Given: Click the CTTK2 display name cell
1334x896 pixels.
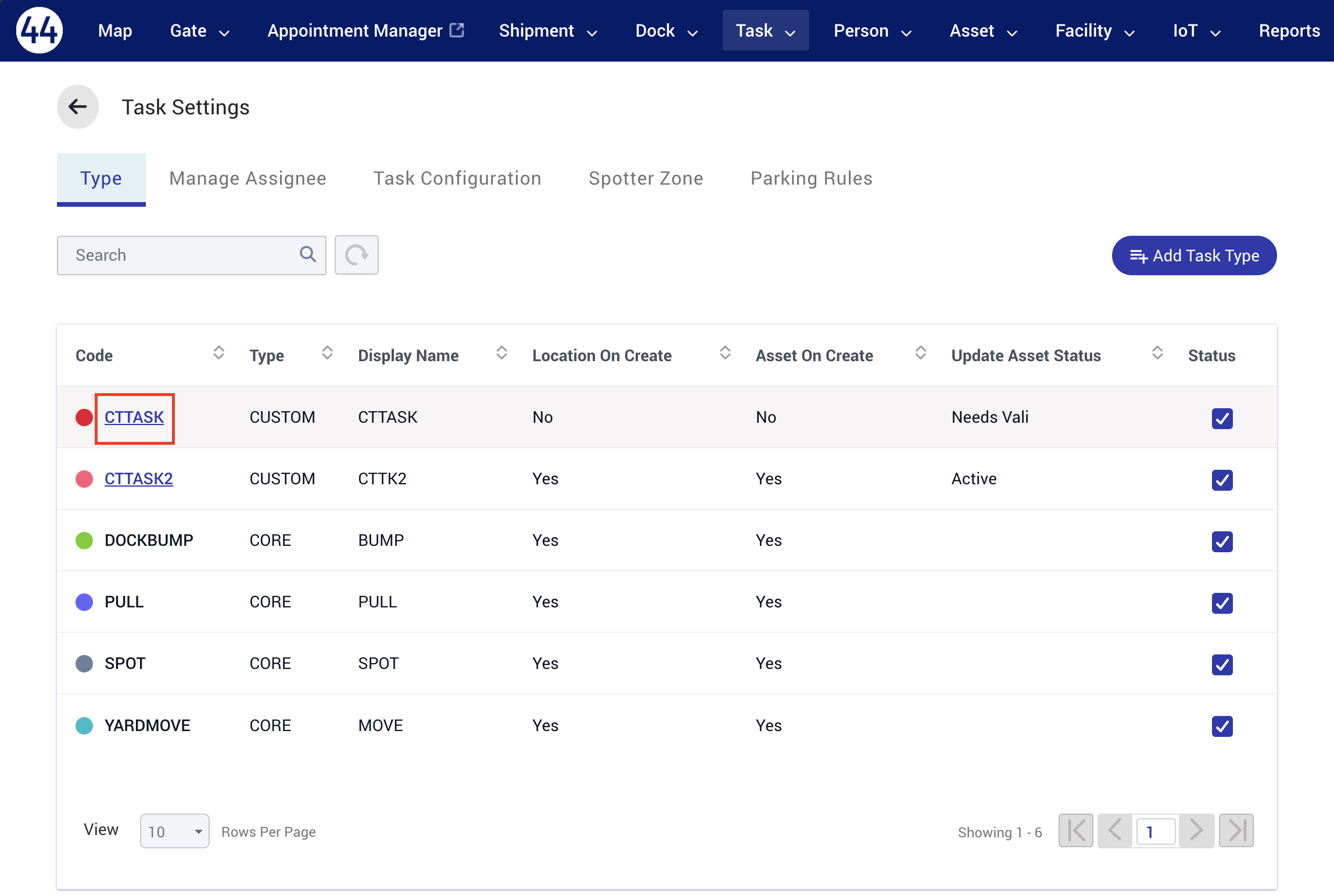Looking at the screenshot, I should point(382,479).
